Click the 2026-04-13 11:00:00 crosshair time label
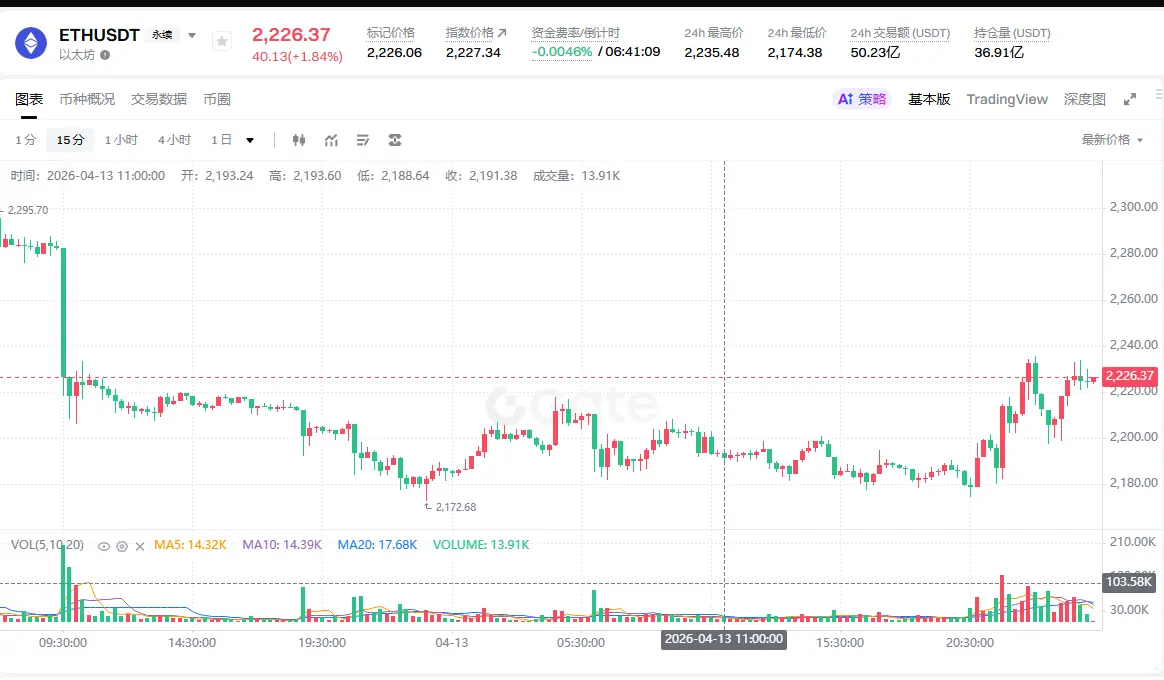 click(724, 639)
